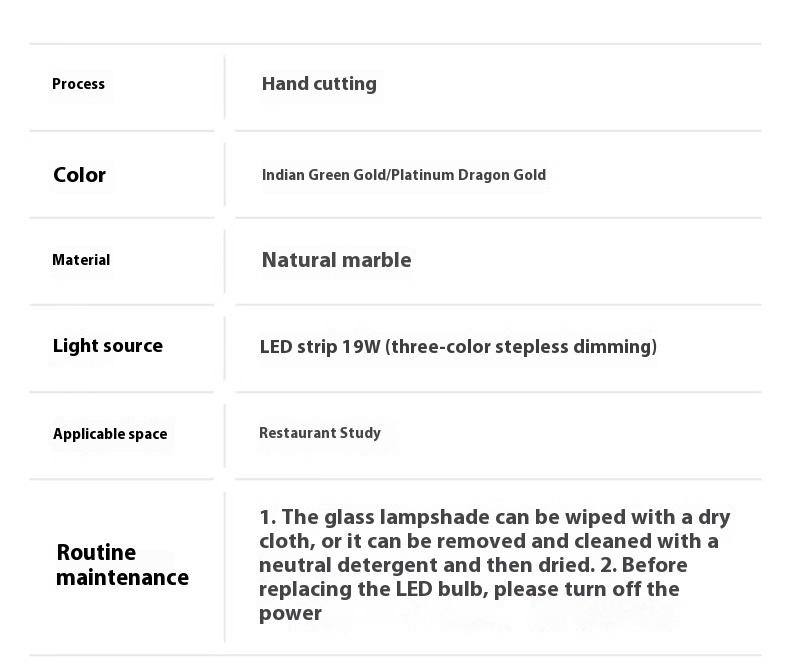Click the Color row label
The image size is (790, 668).
point(79,175)
